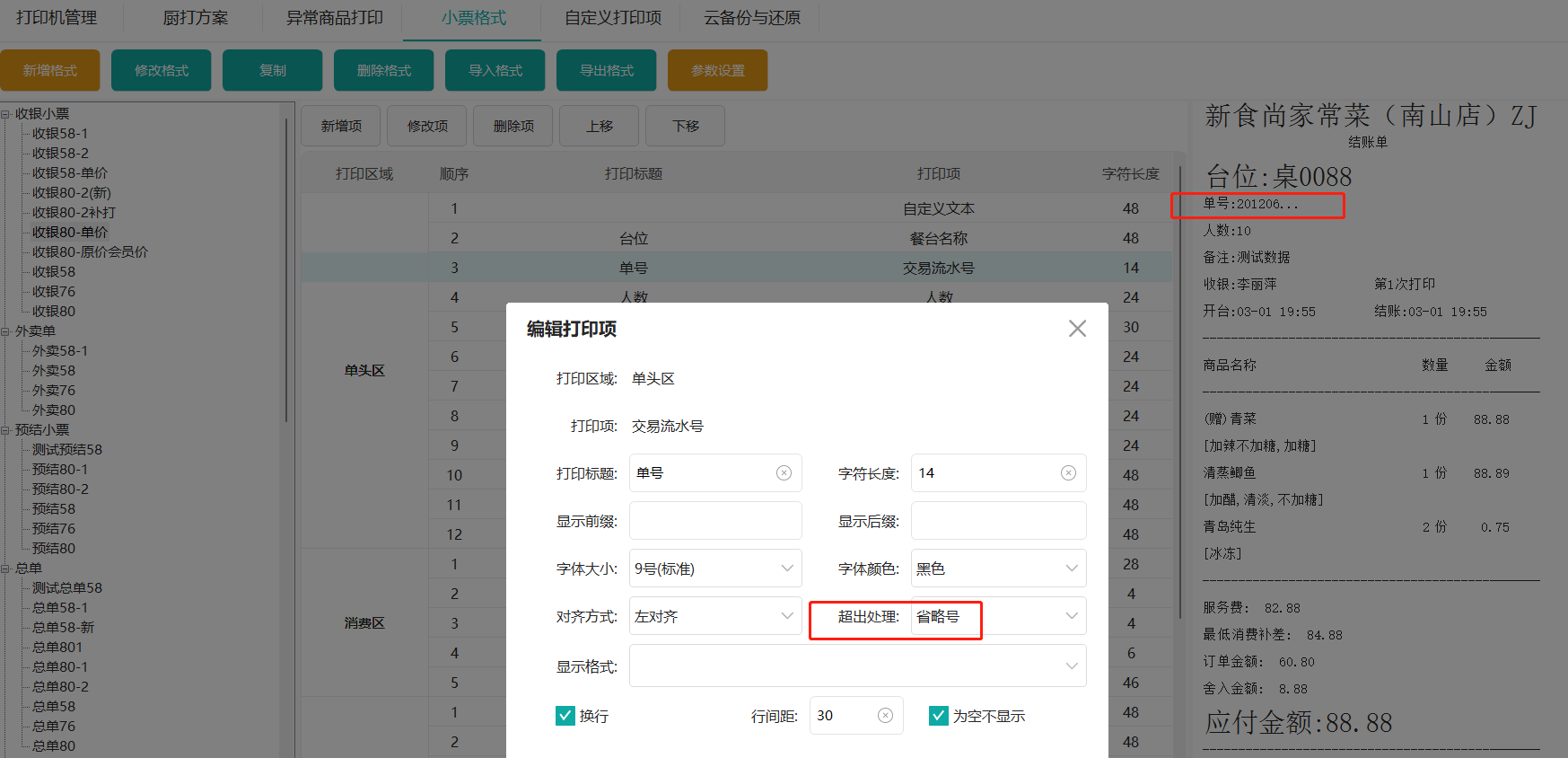Move the item down with 下移
The height and width of the screenshot is (758, 1568).
(x=686, y=126)
